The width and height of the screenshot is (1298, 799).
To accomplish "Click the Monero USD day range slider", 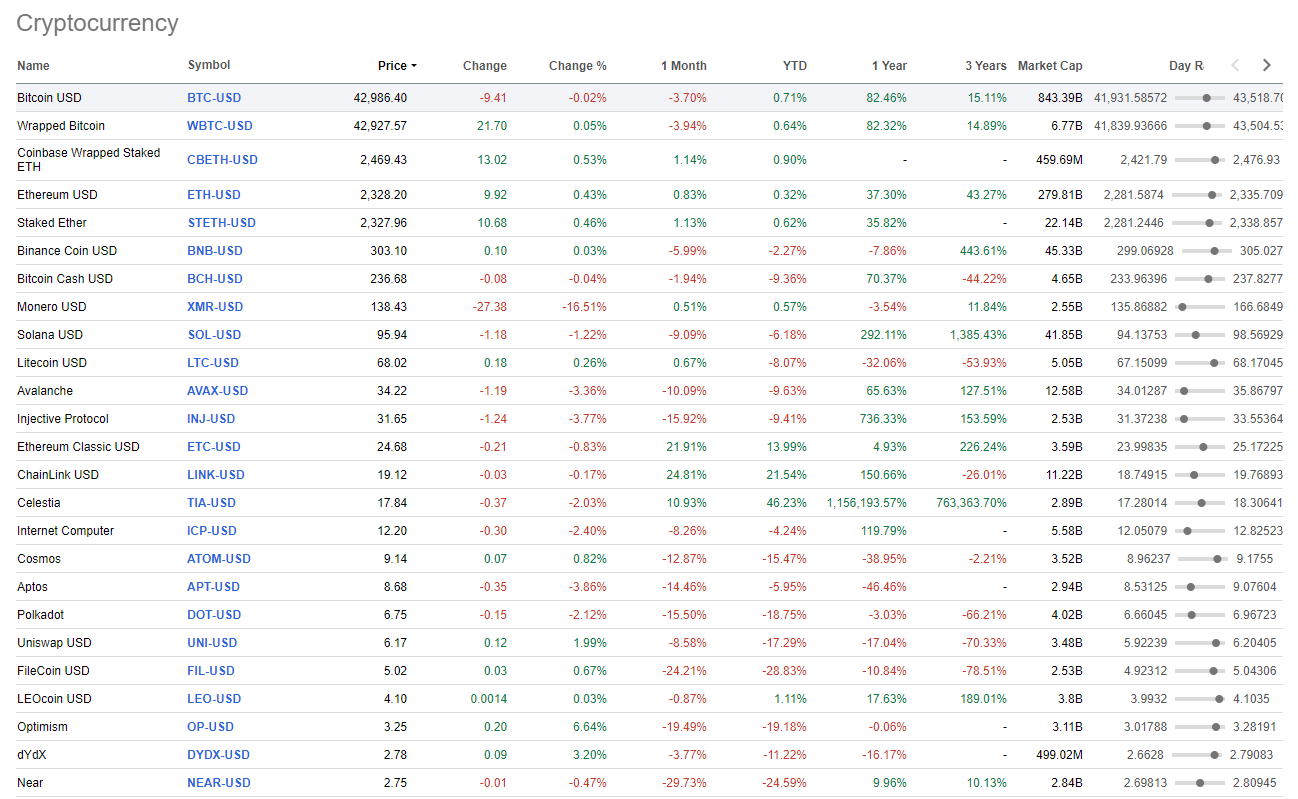I will pos(1200,307).
